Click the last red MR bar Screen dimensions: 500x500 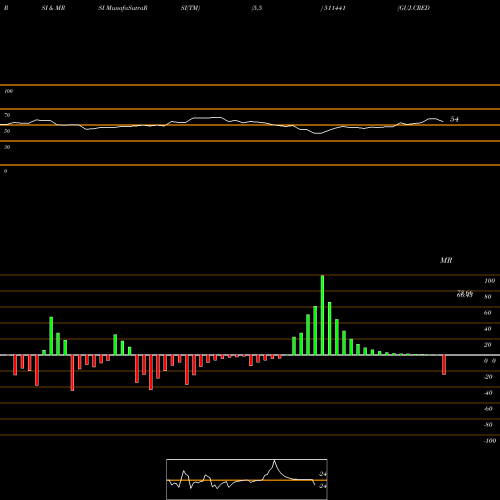click(444, 365)
